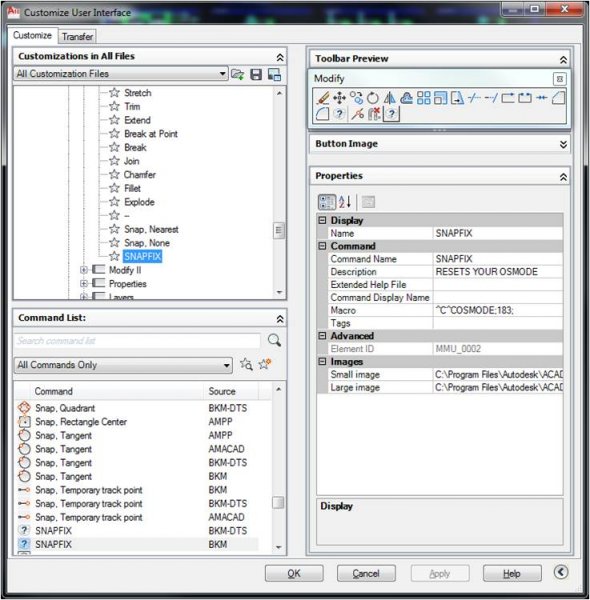Viewport: 590px width, 600px height.
Task: Switch to the Transfer tab
Action: [x=77, y=37]
